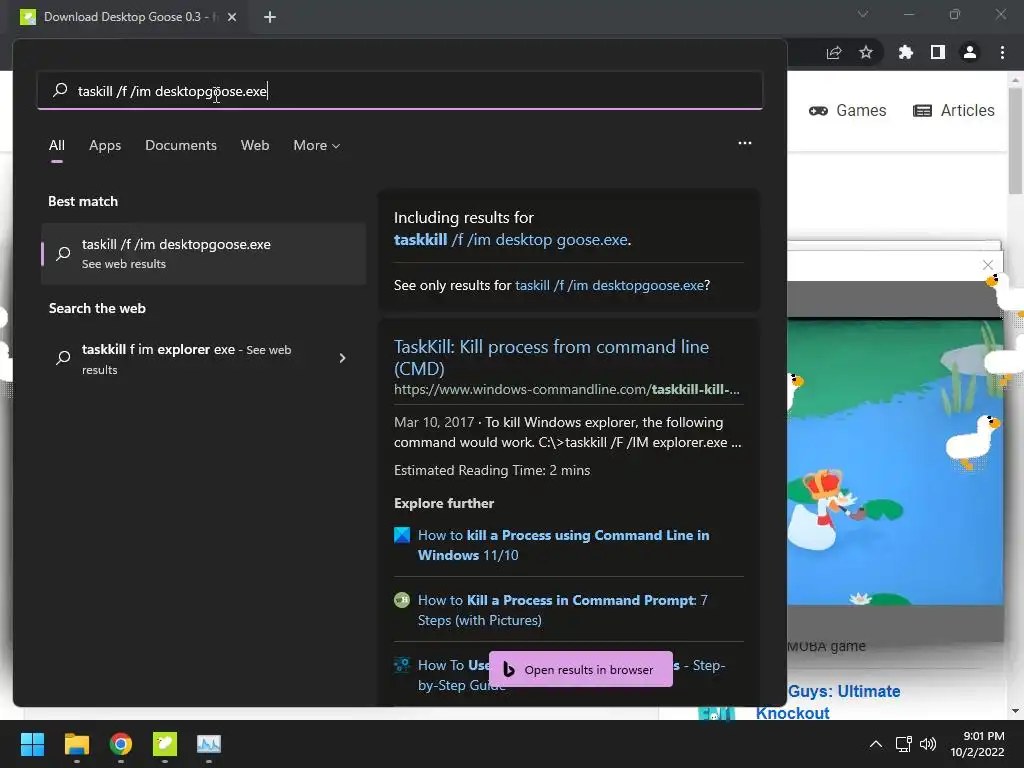Open How to kill a Process using Command Line
The height and width of the screenshot is (768, 1024).
[564, 545]
